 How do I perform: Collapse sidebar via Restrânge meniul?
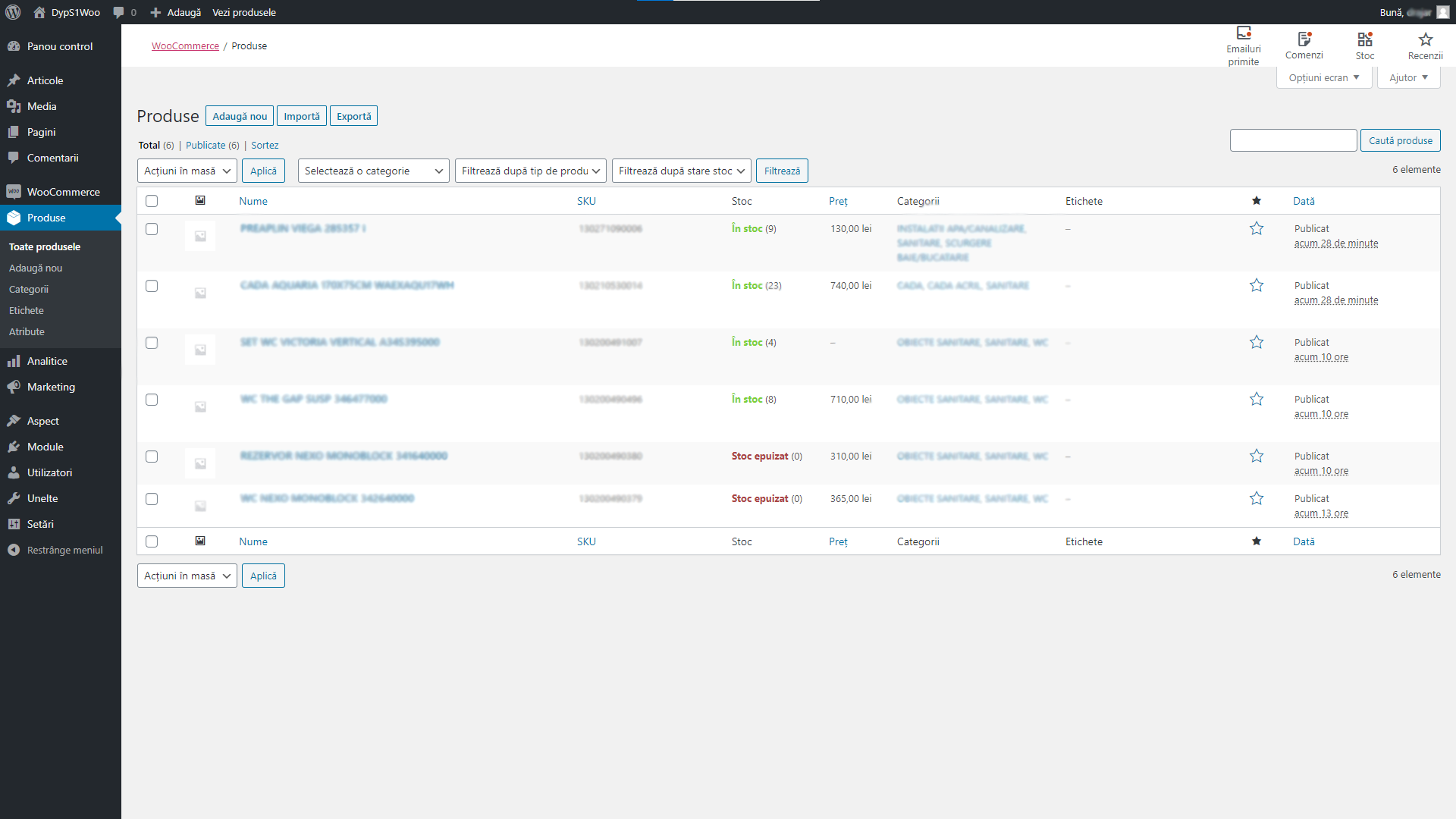point(61,550)
